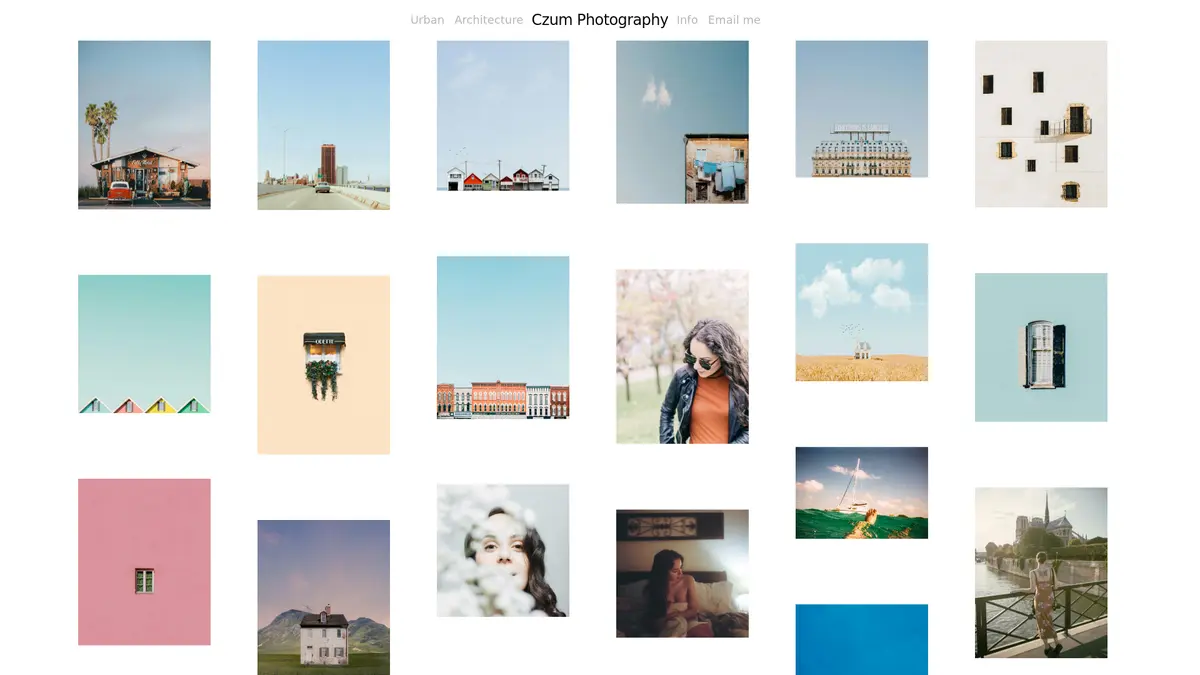This screenshot has width=1200, height=675.
Task: Open the Urban gallery link
Action: (x=426, y=19)
